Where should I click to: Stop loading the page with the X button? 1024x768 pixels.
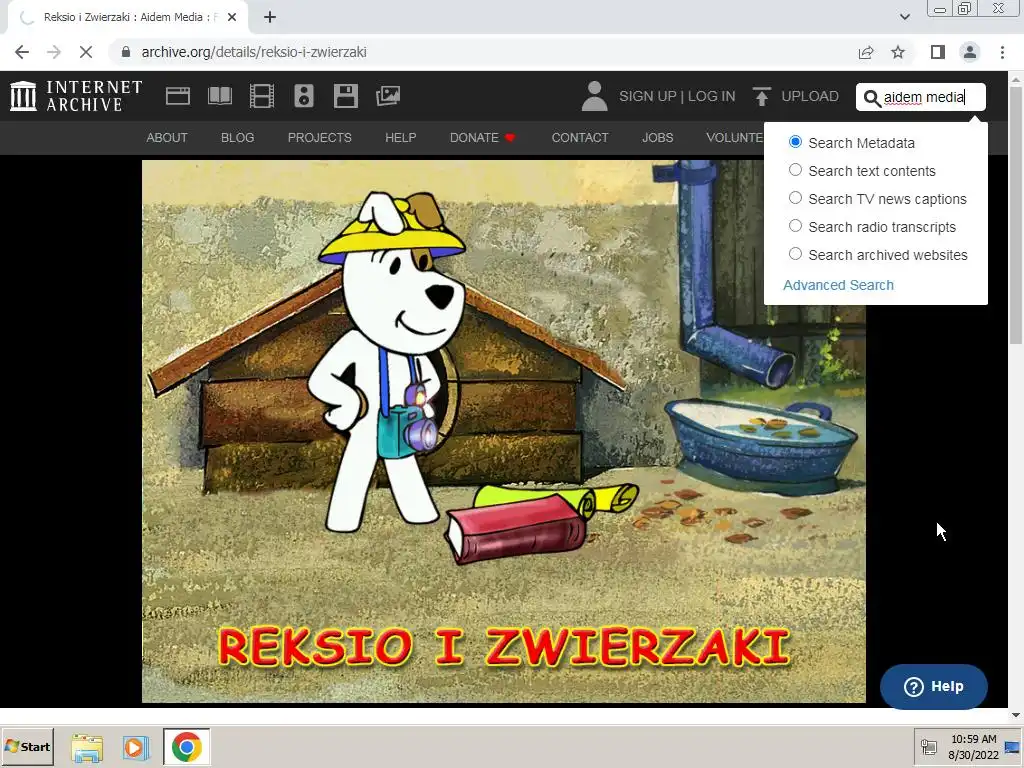[86, 52]
